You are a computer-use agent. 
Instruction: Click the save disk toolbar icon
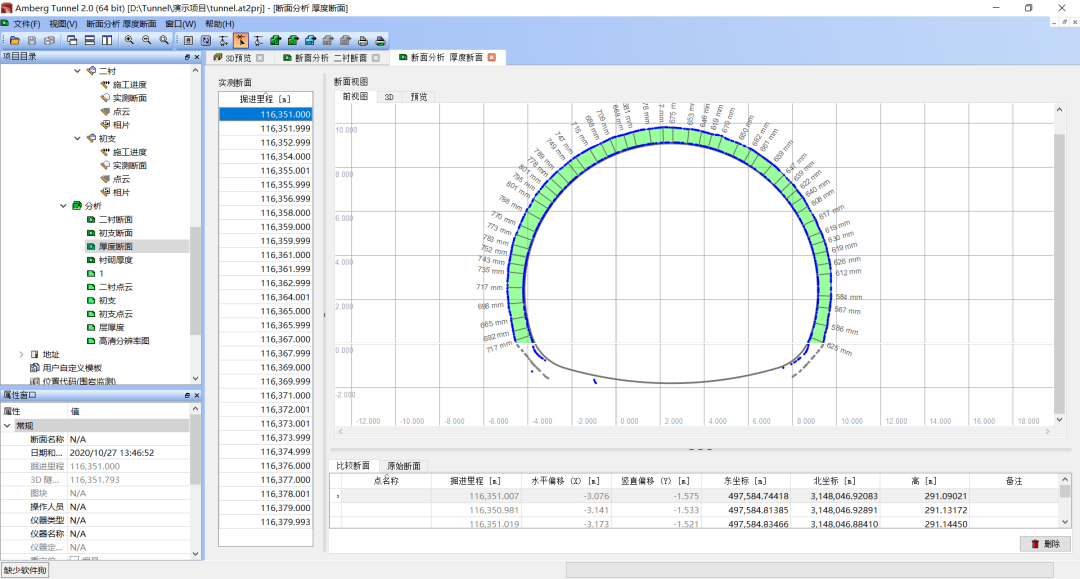coord(32,41)
